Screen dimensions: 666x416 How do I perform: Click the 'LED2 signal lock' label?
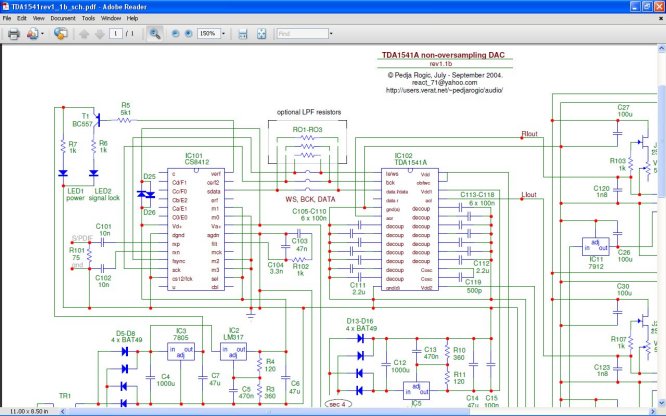tap(104, 195)
